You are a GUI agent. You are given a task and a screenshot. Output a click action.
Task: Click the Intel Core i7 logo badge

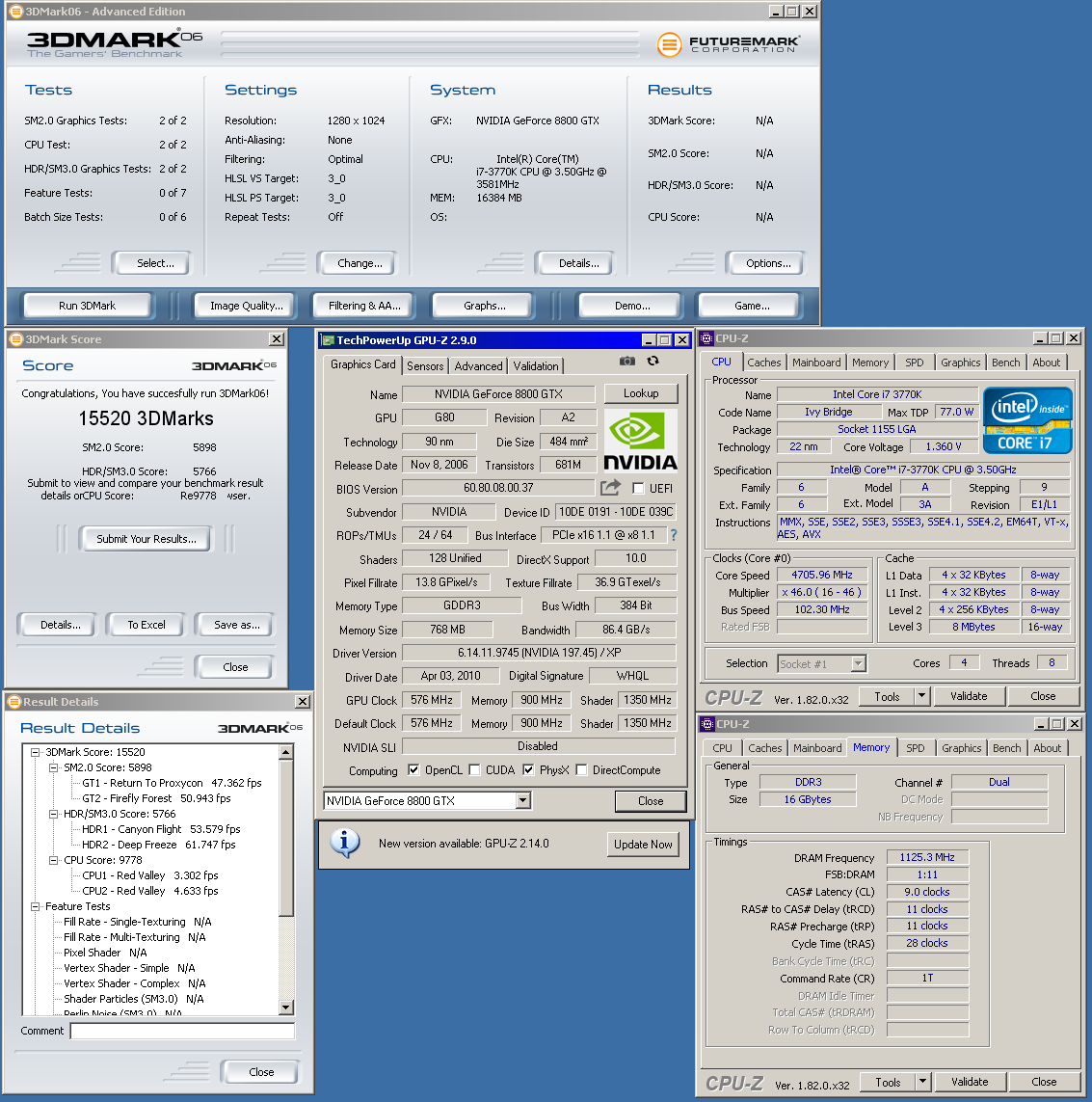coord(1027,419)
